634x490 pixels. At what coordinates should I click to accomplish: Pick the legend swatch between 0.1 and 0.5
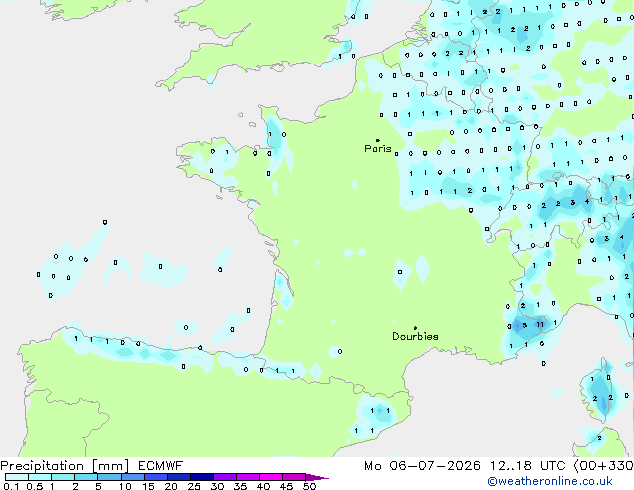(x=17, y=477)
